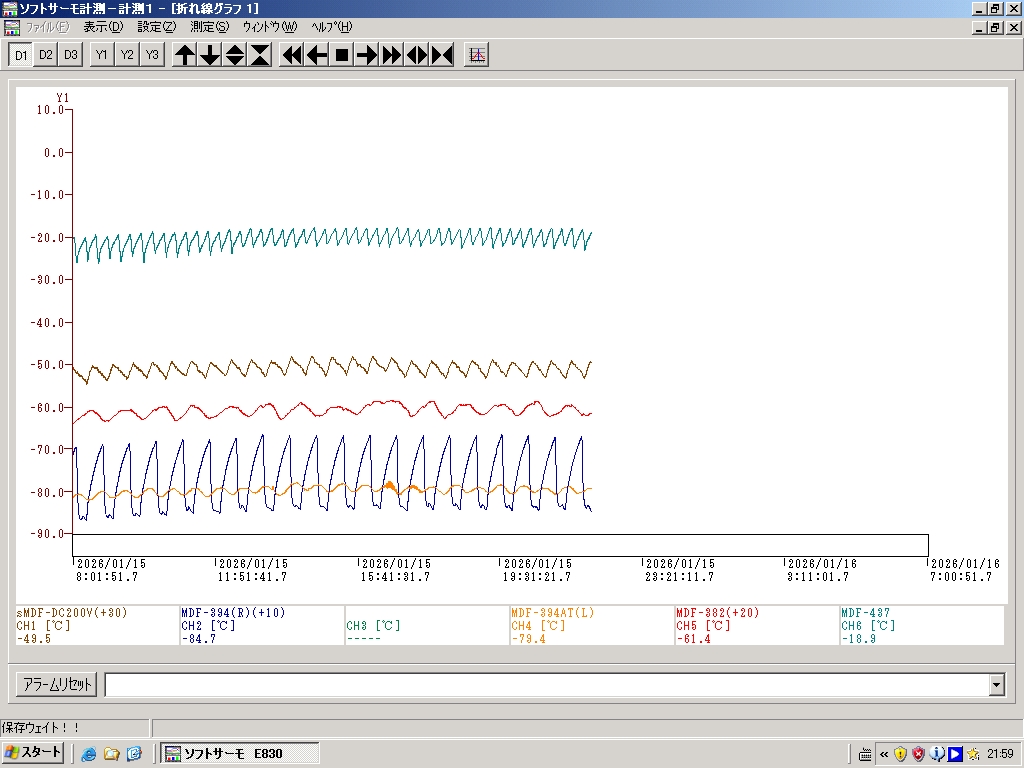The image size is (1024, 768).
Task: Open the graph cursor tool icon
Action: tap(478, 55)
